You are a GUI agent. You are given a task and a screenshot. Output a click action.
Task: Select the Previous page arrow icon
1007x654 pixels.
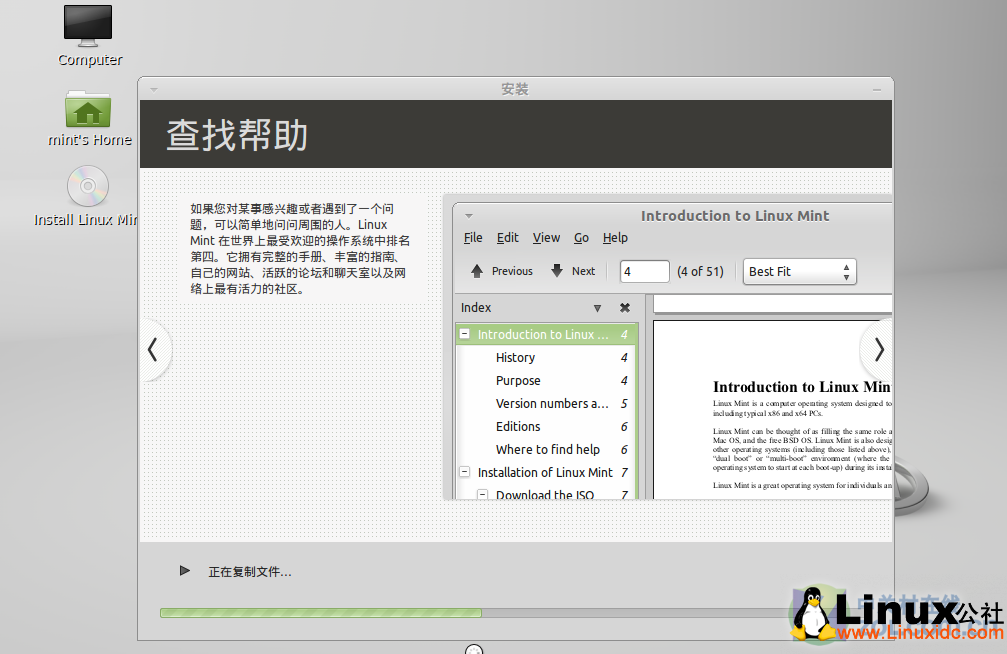(477, 270)
